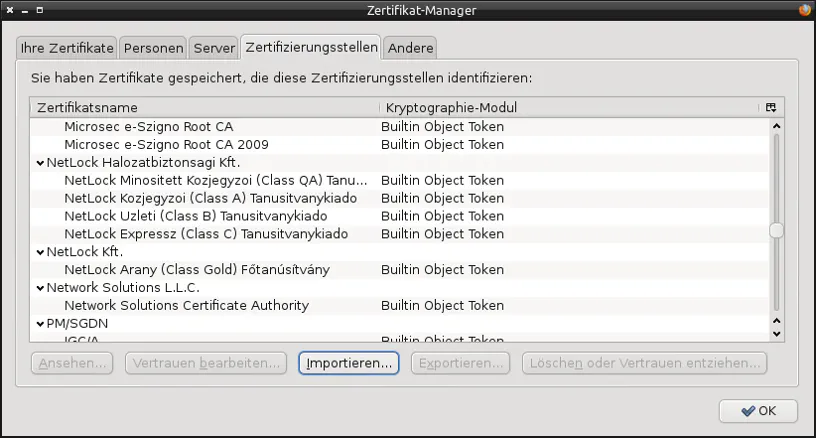Confirm with the OK button
Screen dimensions: 816x438
tap(758, 411)
